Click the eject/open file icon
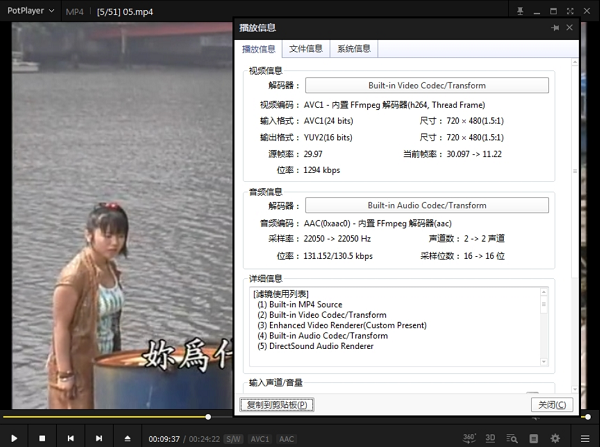 127,438
